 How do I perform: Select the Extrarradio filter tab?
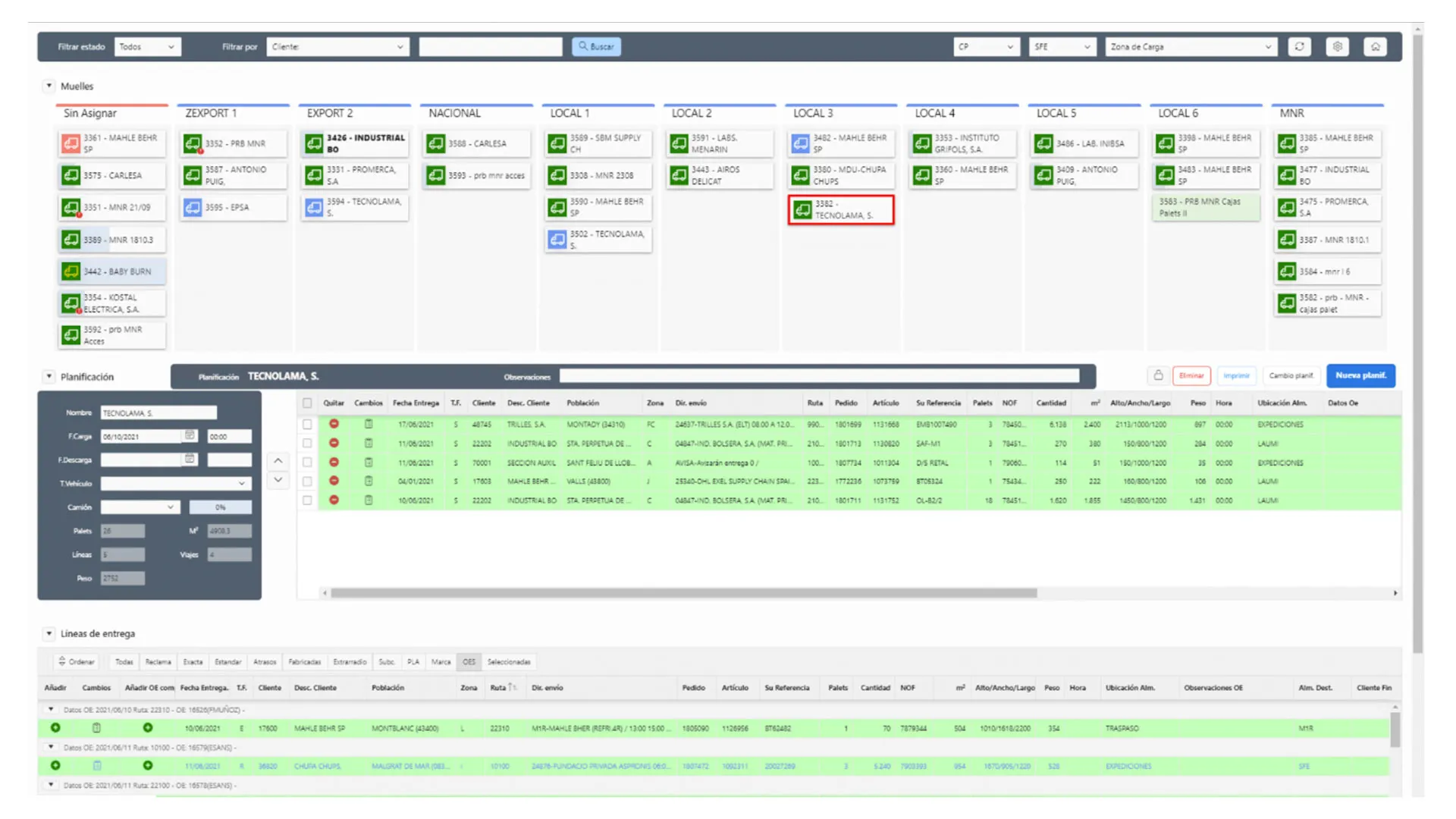[x=350, y=661]
